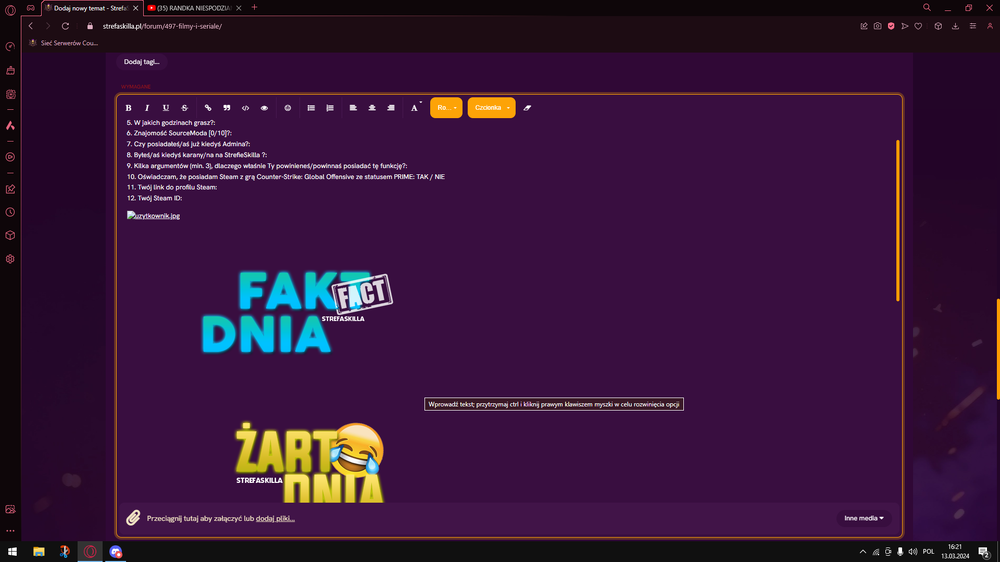Image resolution: width=1000 pixels, height=562 pixels.
Task: Open the GX Corner gamepad icon
Action: (x=31, y=8)
